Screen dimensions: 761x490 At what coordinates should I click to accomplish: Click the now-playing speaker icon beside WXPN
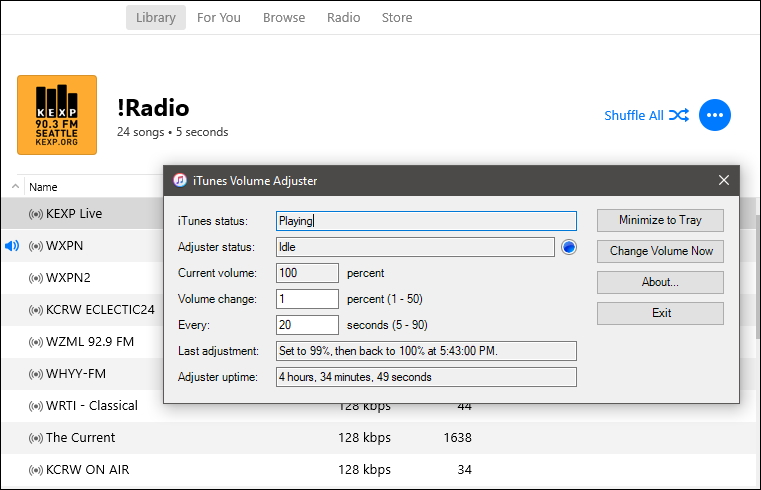tap(12, 246)
